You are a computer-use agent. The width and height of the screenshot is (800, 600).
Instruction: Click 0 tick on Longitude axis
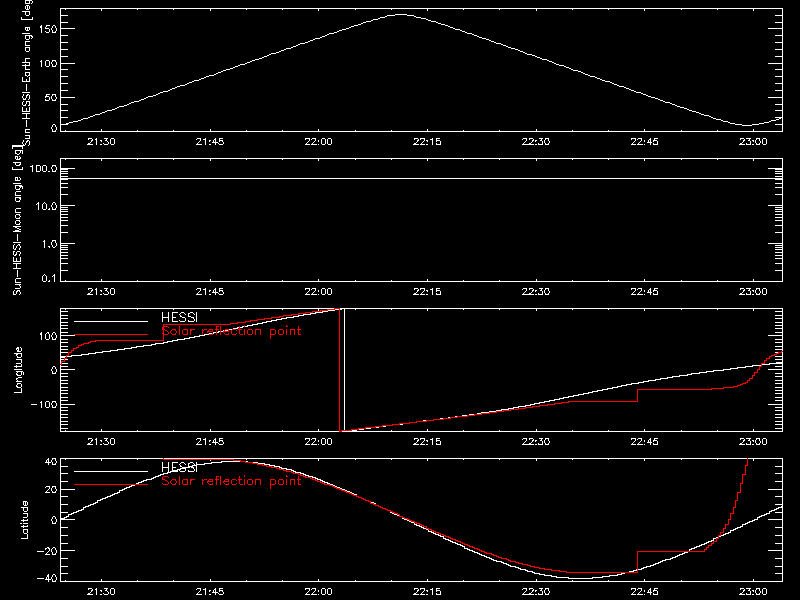[x=54, y=370]
